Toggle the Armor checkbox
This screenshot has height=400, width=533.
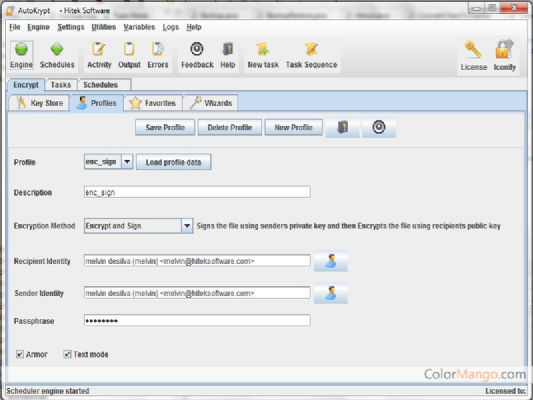pos(20,354)
